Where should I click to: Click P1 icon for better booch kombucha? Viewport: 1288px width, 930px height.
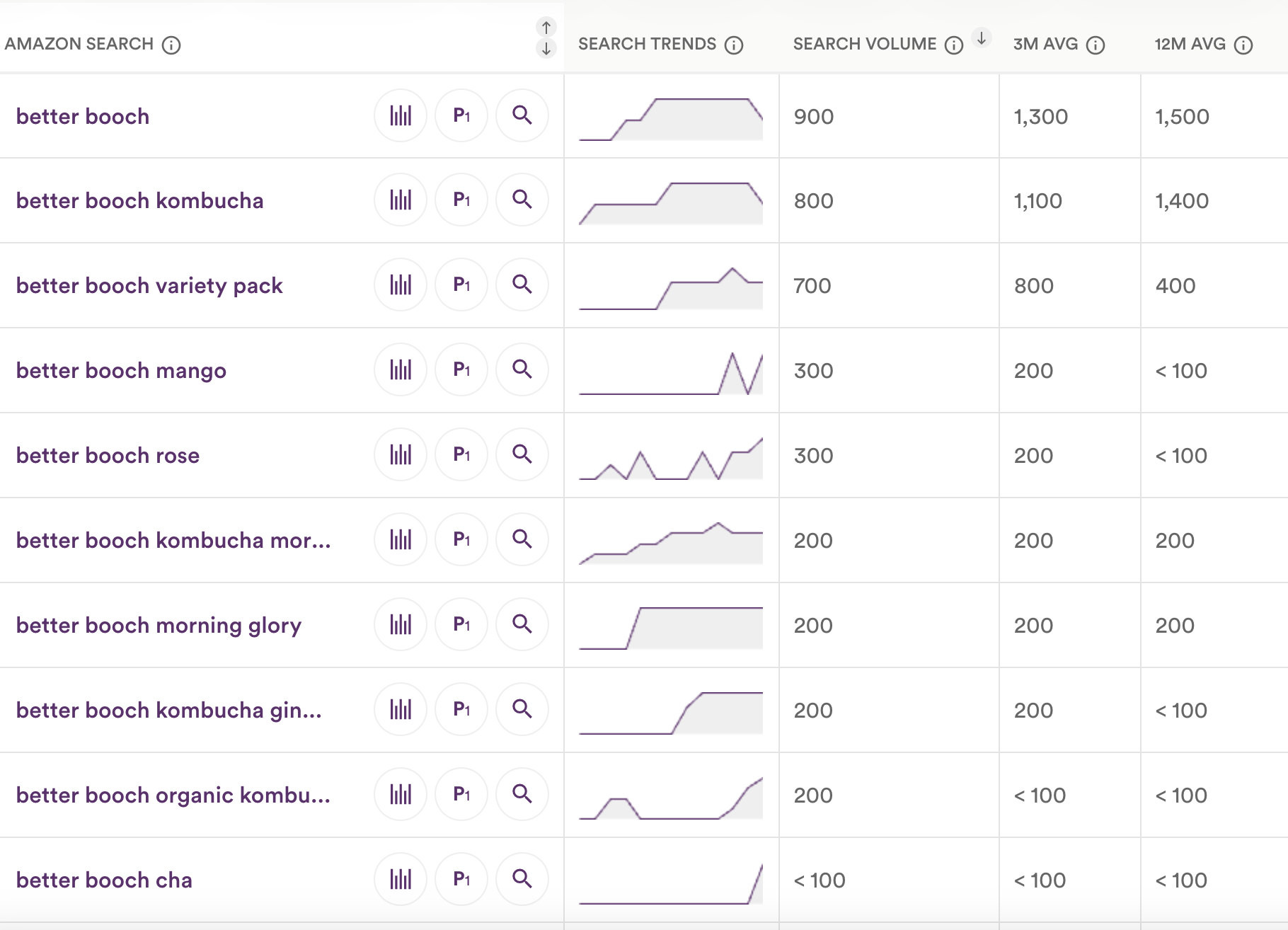[461, 200]
